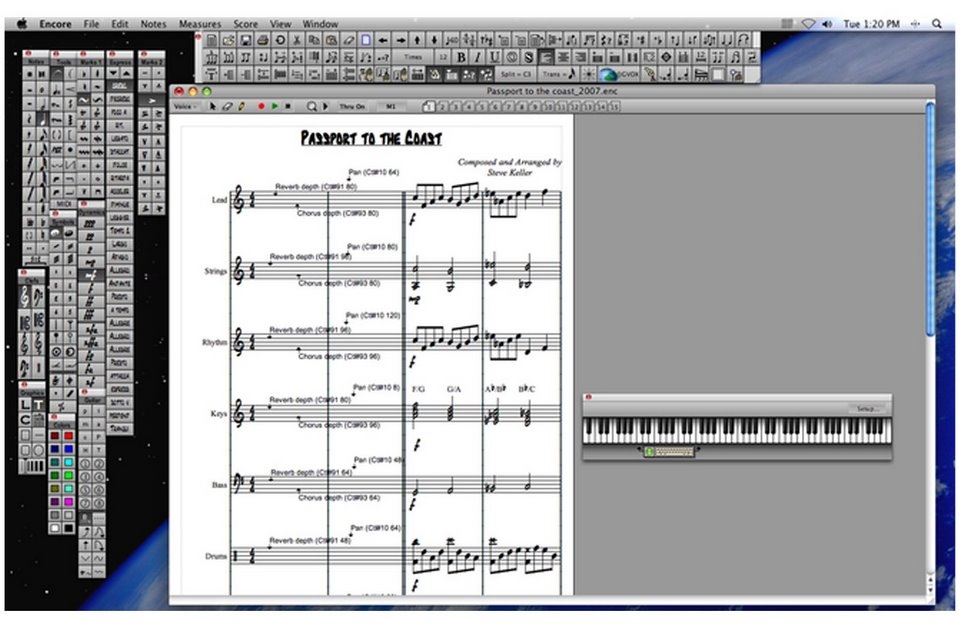Click the Save disk icon in toolbar

tap(246, 40)
